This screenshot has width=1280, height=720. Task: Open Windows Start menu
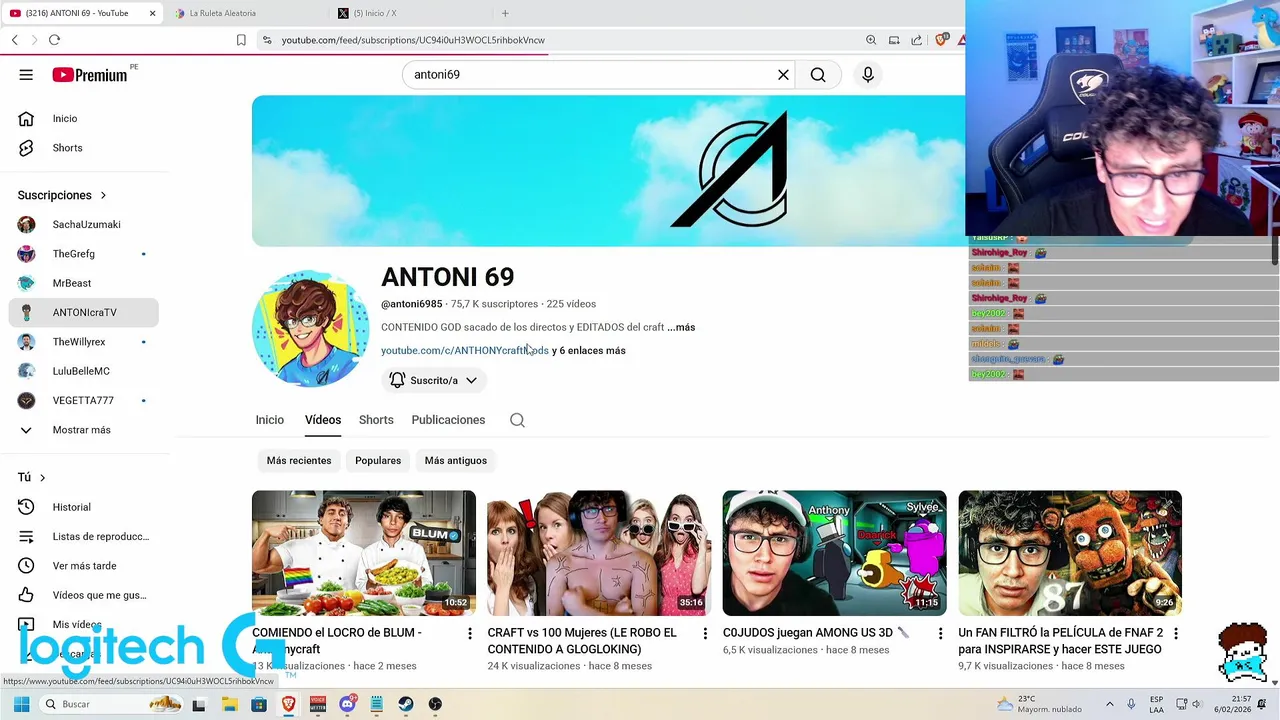(21, 704)
